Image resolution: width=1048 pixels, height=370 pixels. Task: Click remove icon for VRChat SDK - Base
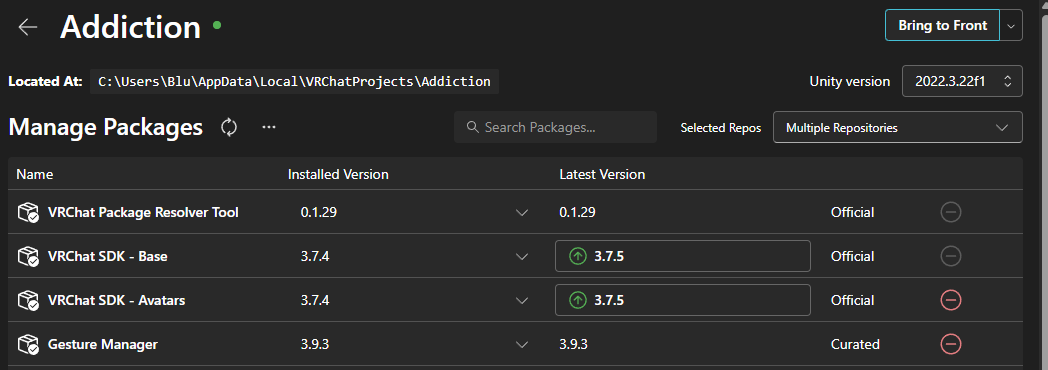(950, 256)
